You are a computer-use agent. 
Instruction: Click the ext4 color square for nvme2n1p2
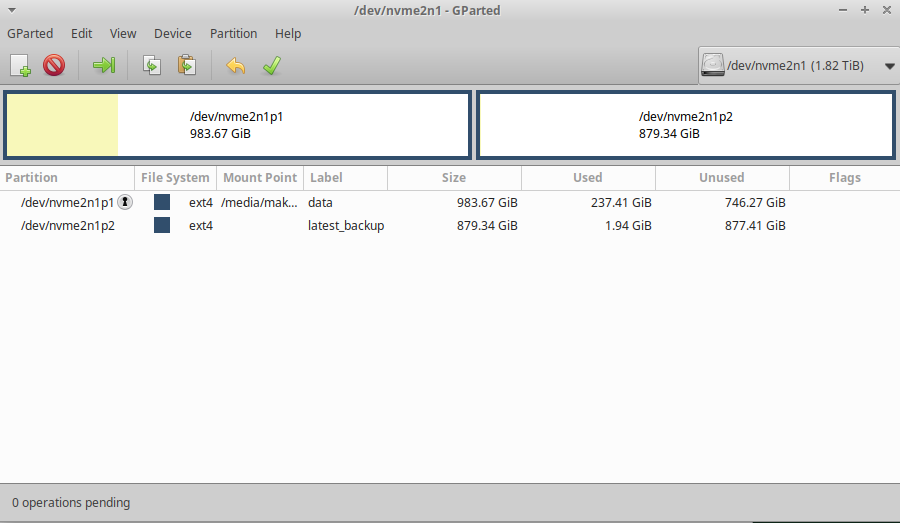pos(162,225)
